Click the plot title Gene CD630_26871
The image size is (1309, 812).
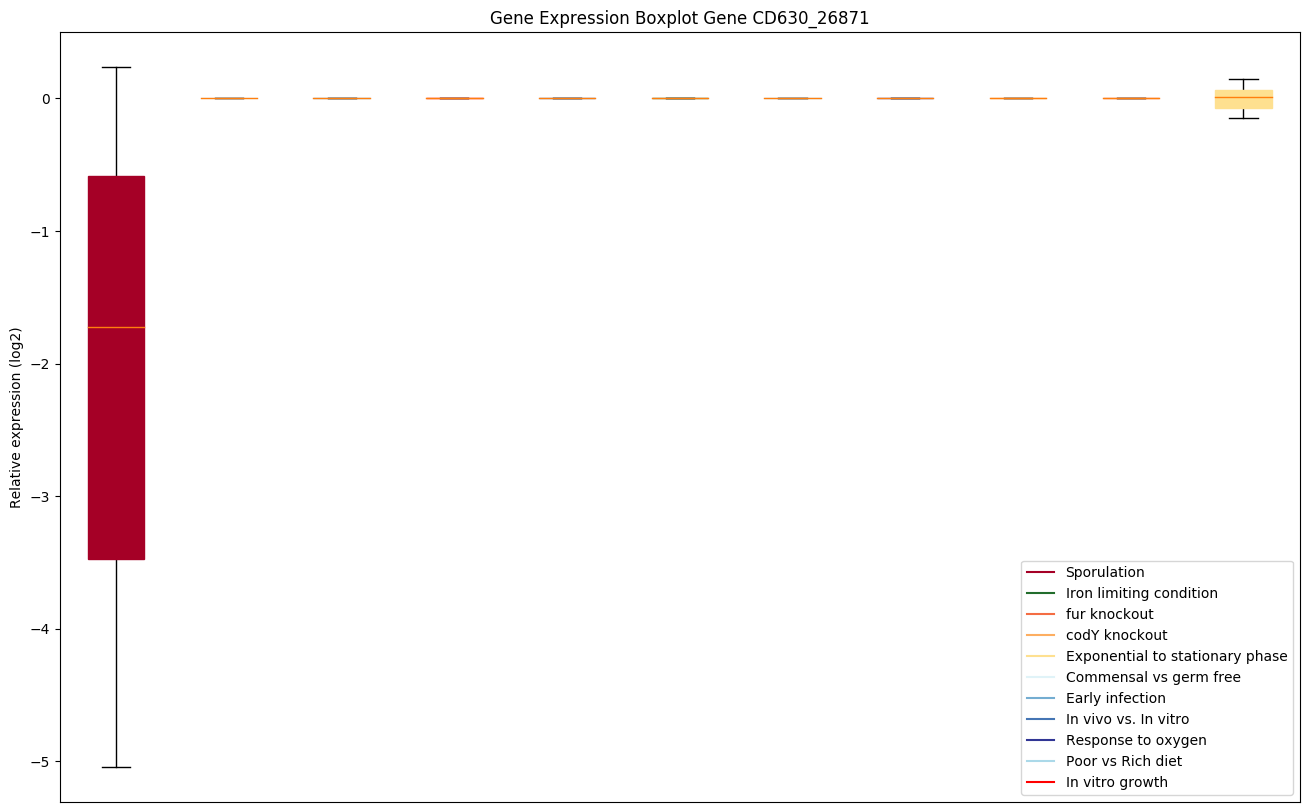pos(679,18)
